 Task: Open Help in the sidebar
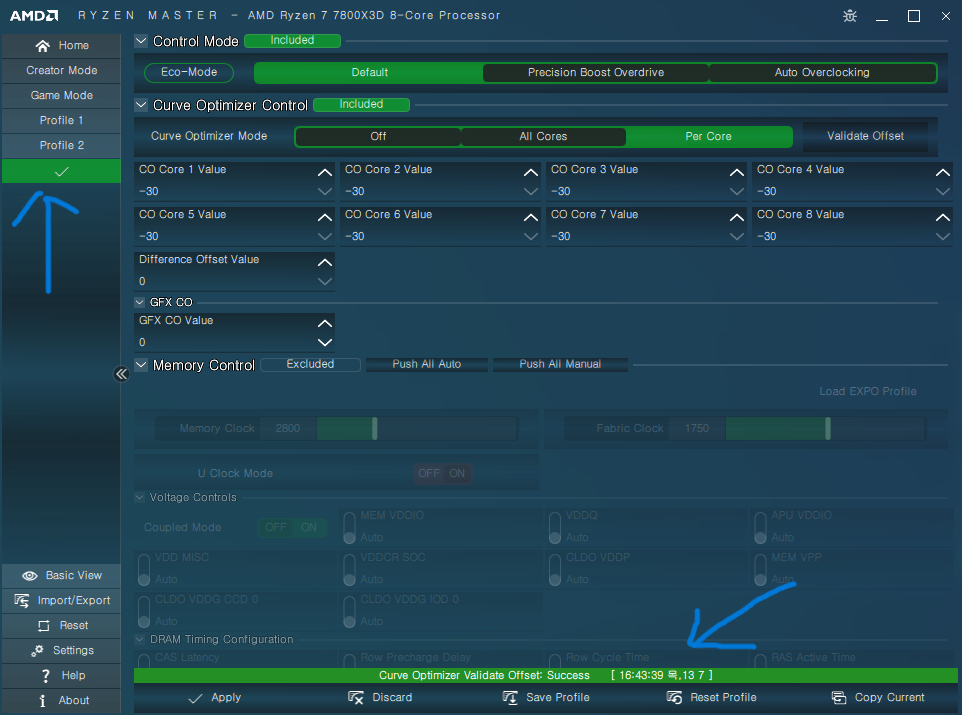tap(61, 675)
